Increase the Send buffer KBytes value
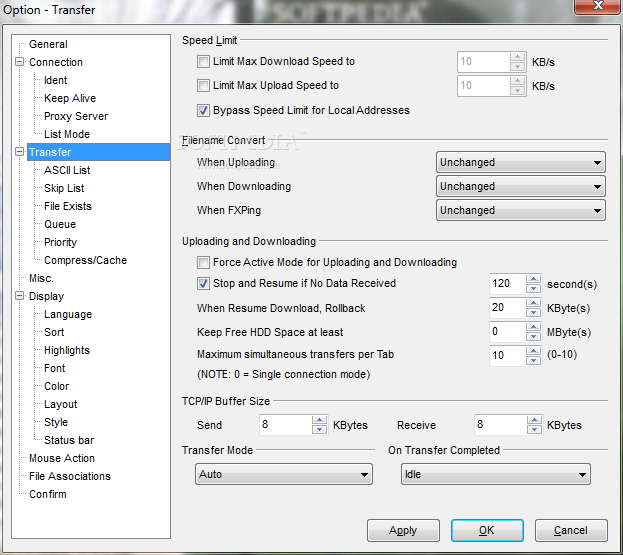This screenshot has height=555, width=623. pyautogui.click(x=319, y=420)
